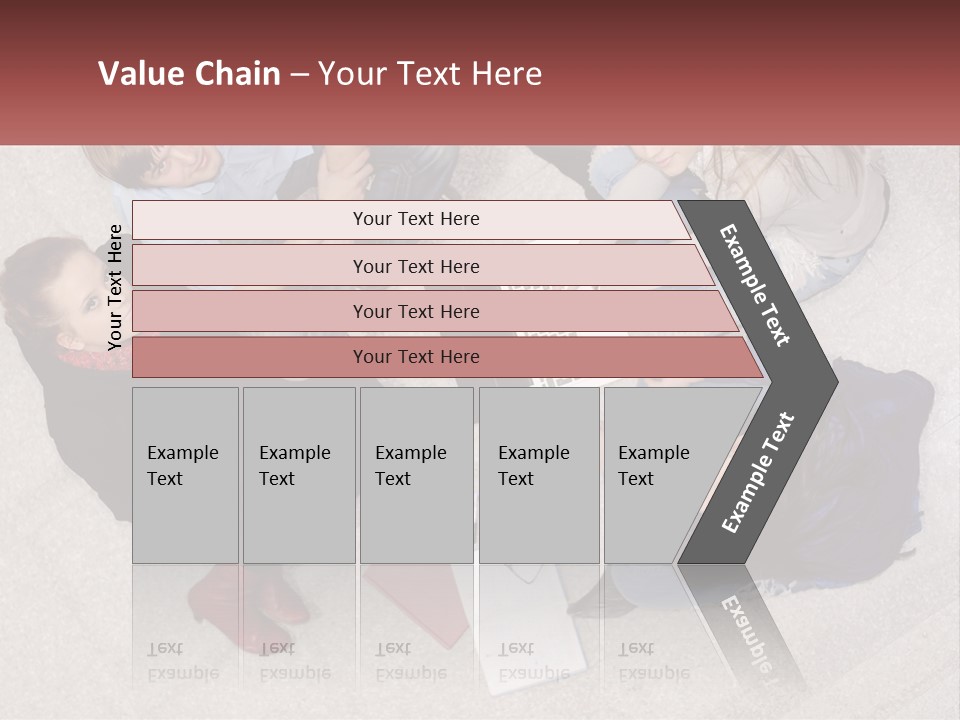Click the upper dark chevron 'Example Text' segment
The width and height of the screenshot is (960, 720).
(x=757, y=286)
